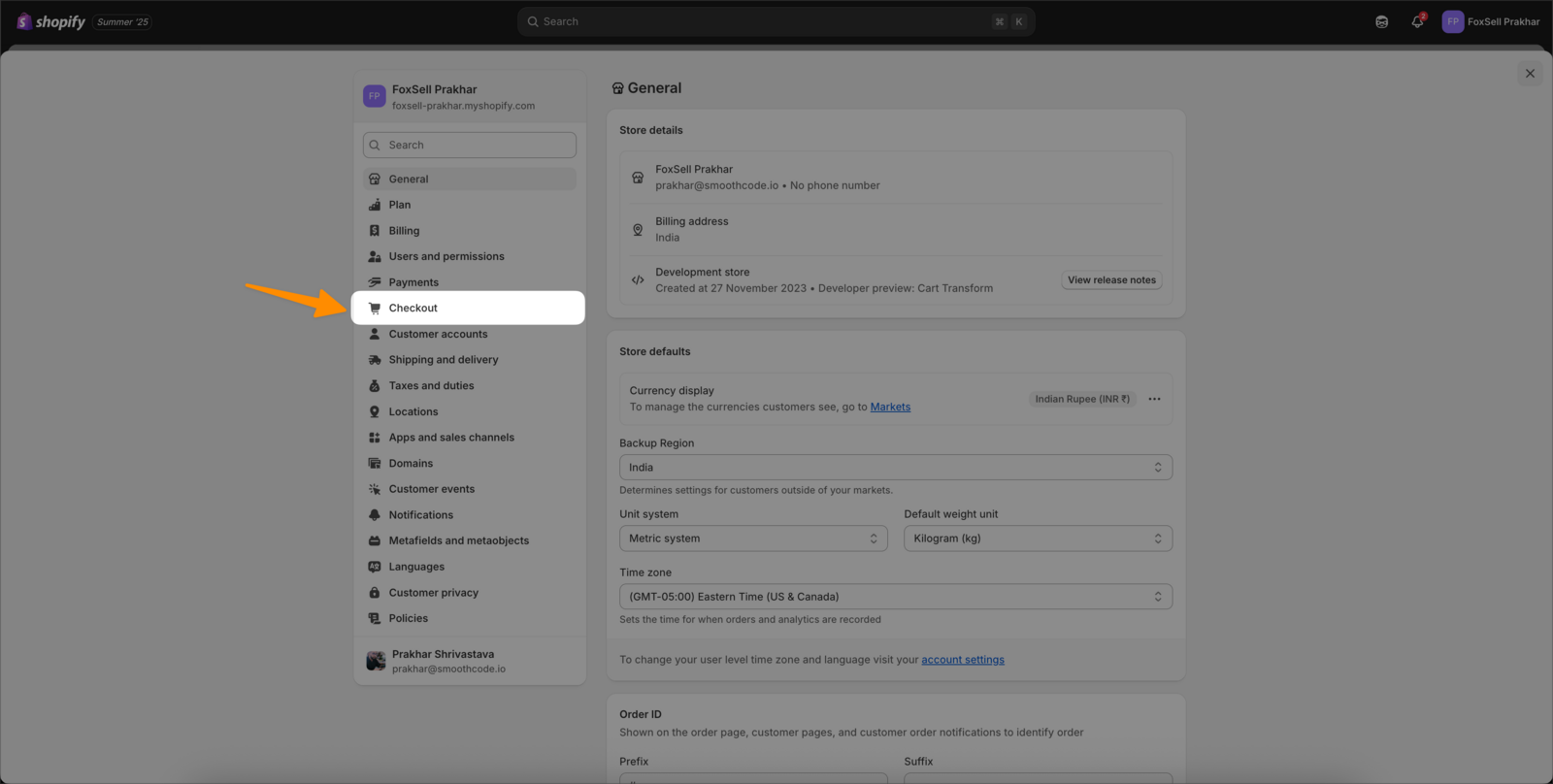This screenshot has width=1553, height=784.
Task: Click the Payments card icon
Action: coord(375,282)
